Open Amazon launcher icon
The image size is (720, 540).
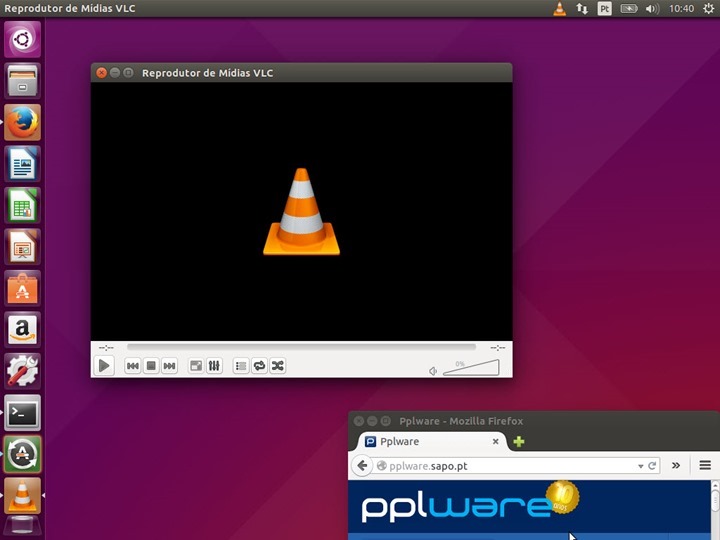point(22,330)
